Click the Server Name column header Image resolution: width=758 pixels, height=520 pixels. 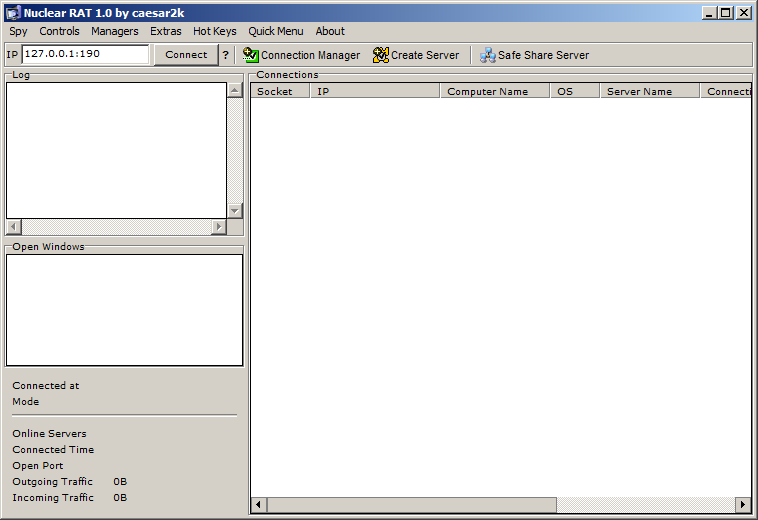coord(648,91)
